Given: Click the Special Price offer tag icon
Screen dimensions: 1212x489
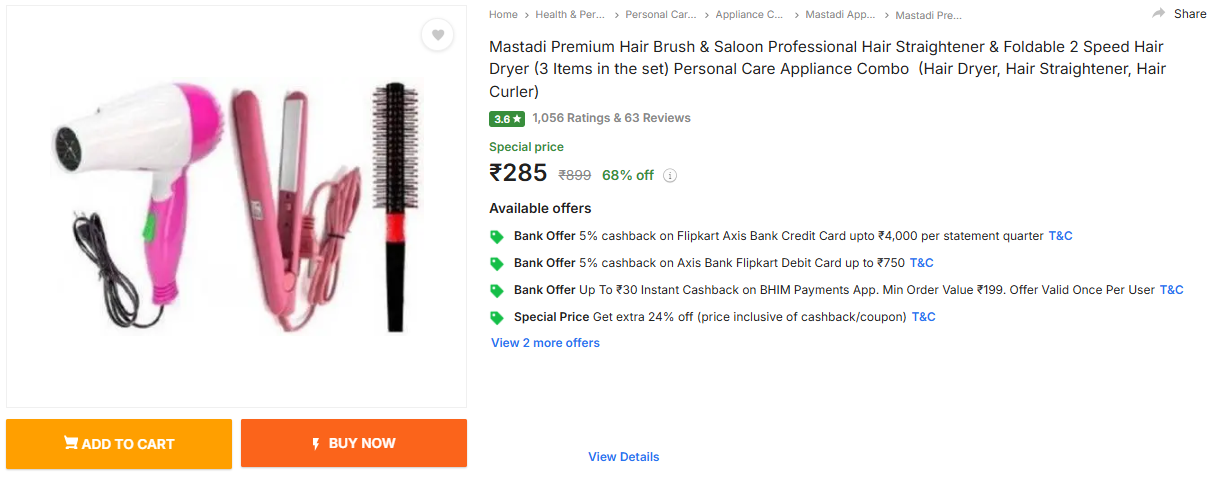Looking at the screenshot, I should coord(496,318).
